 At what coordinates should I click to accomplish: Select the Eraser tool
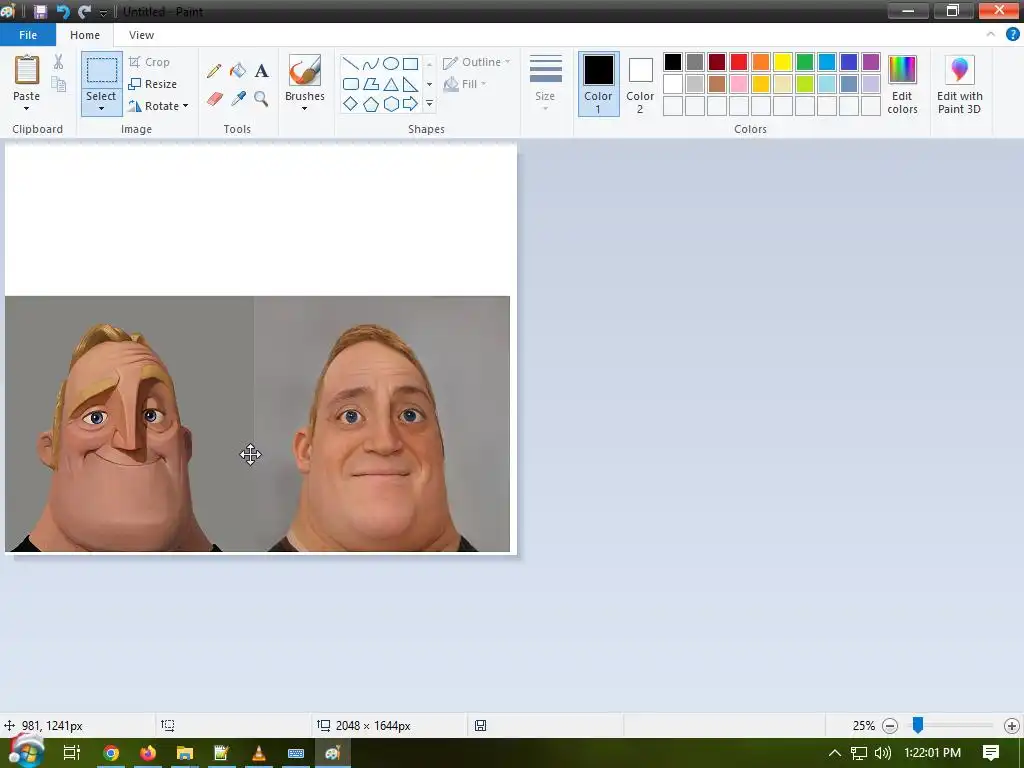[x=214, y=99]
